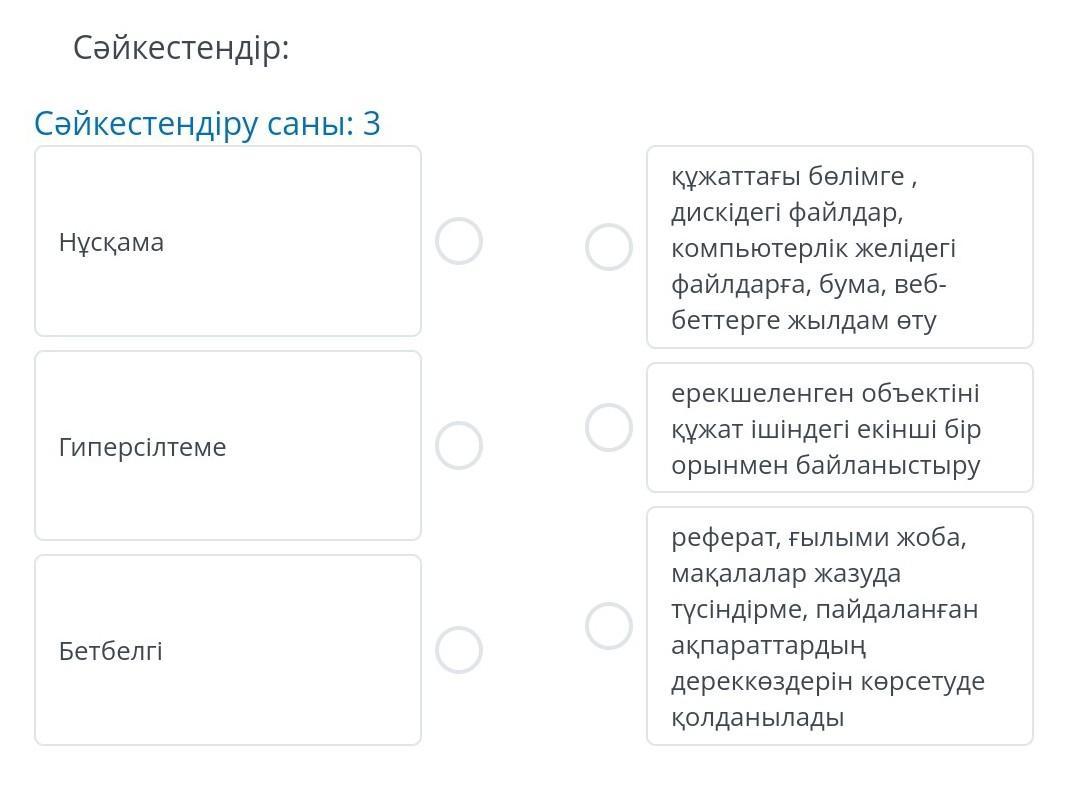The width and height of the screenshot is (1073, 786).
Task: Pick the circle for 'ерекшеленген объектіні' definition
Action: 608,428
